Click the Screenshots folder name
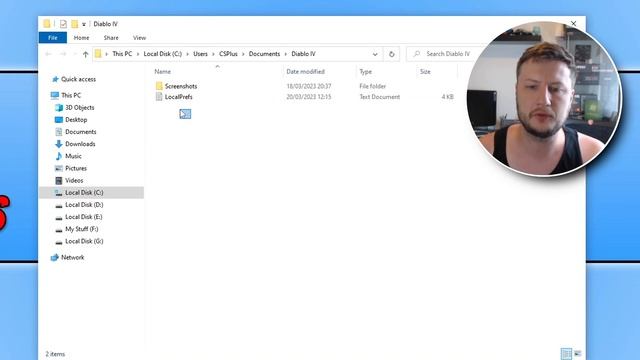The height and width of the screenshot is (360, 640). [181, 86]
